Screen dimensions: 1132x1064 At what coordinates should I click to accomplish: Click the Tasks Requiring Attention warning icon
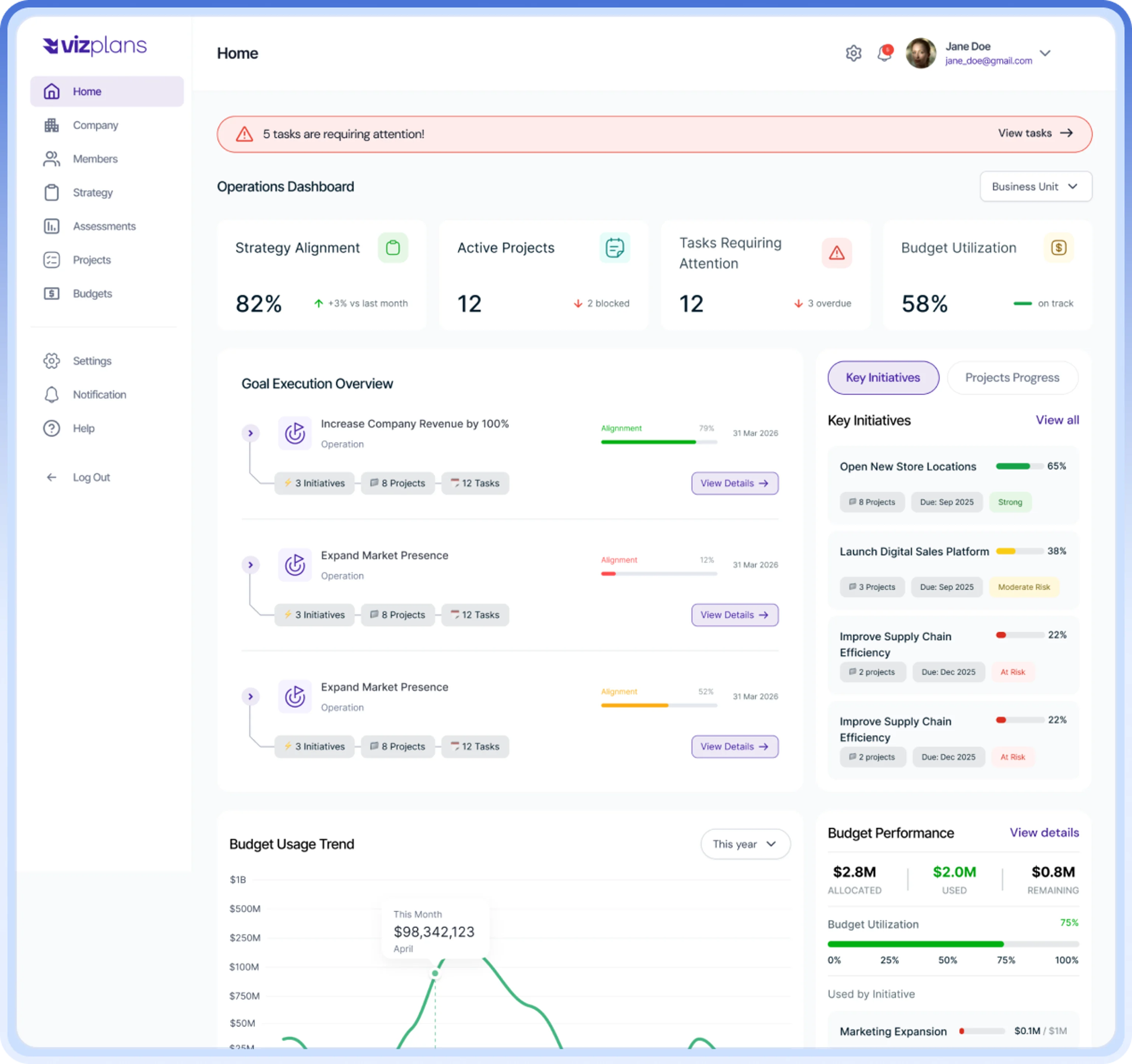pyautogui.click(x=836, y=252)
